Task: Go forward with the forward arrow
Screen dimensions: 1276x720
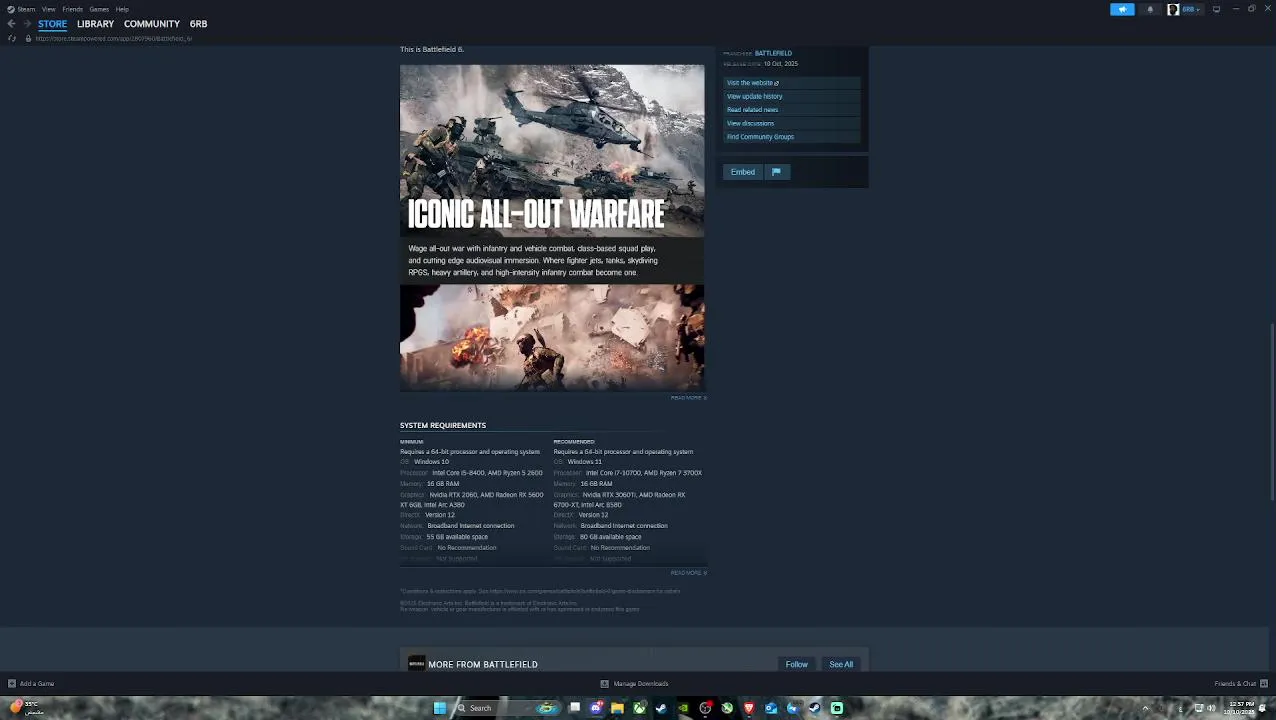Action: coord(26,24)
